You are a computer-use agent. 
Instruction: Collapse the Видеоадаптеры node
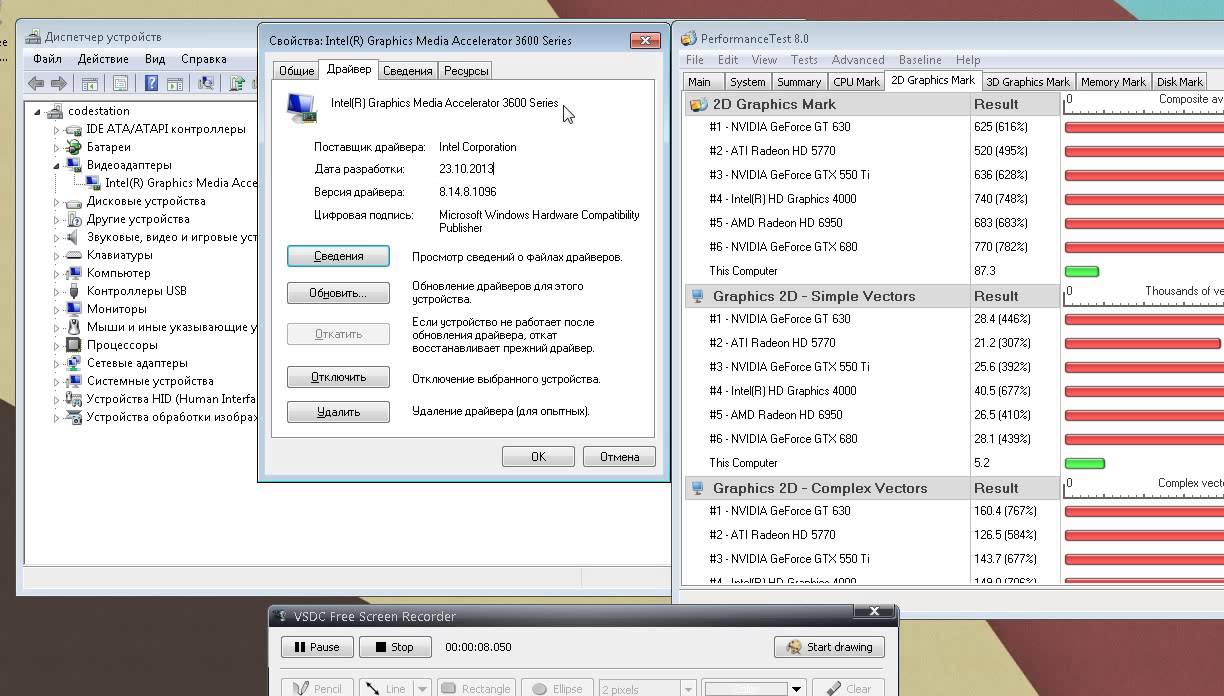point(57,165)
